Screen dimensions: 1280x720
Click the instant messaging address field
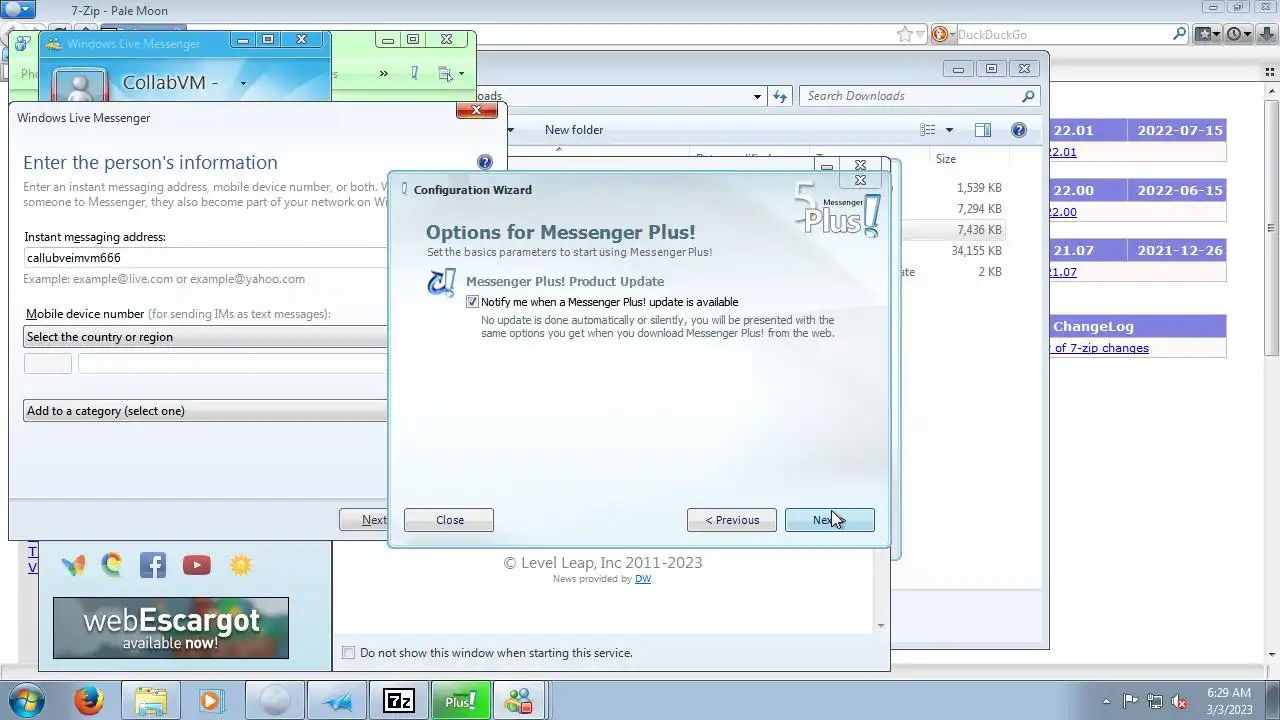(x=206, y=258)
